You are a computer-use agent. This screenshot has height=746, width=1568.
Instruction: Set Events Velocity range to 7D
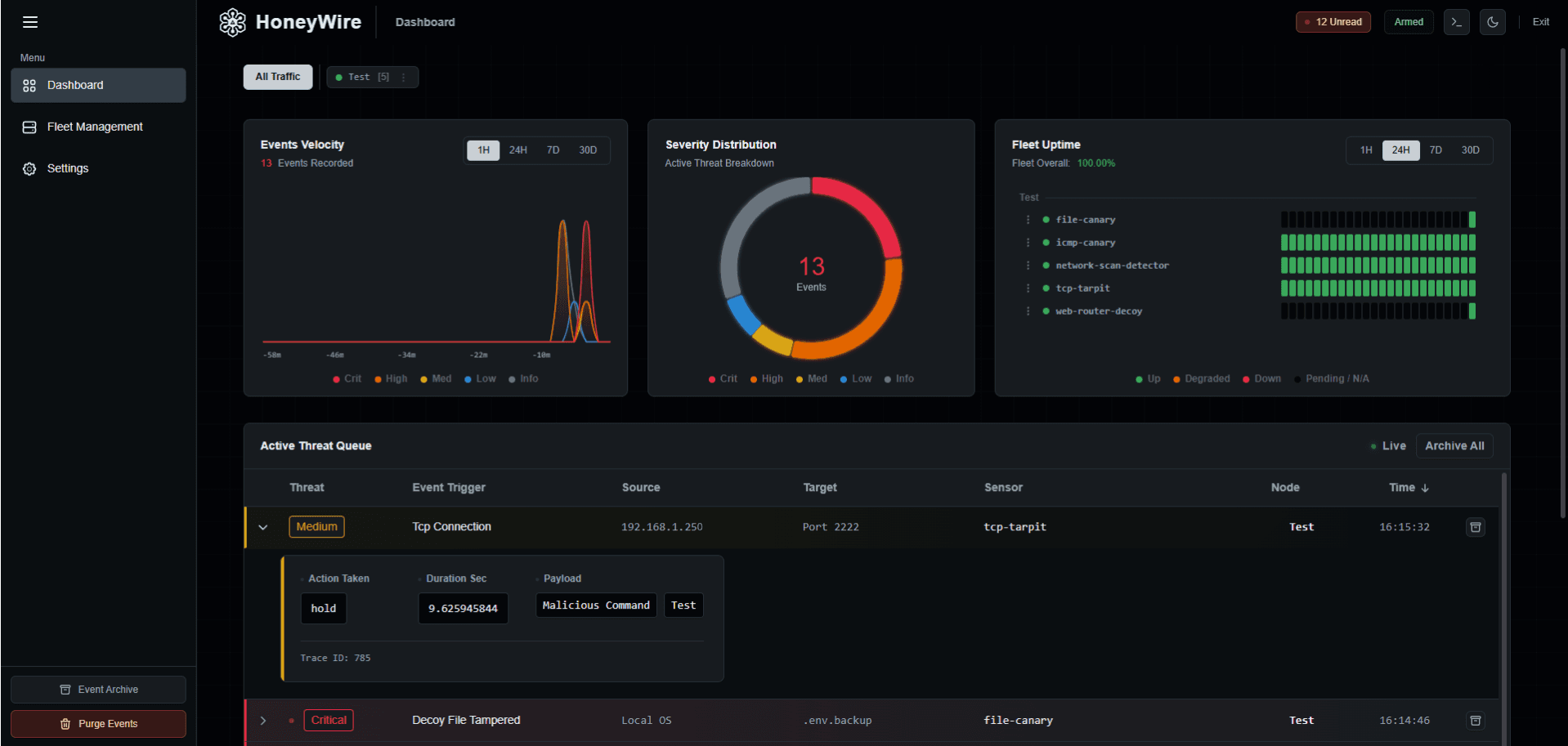[553, 150]
